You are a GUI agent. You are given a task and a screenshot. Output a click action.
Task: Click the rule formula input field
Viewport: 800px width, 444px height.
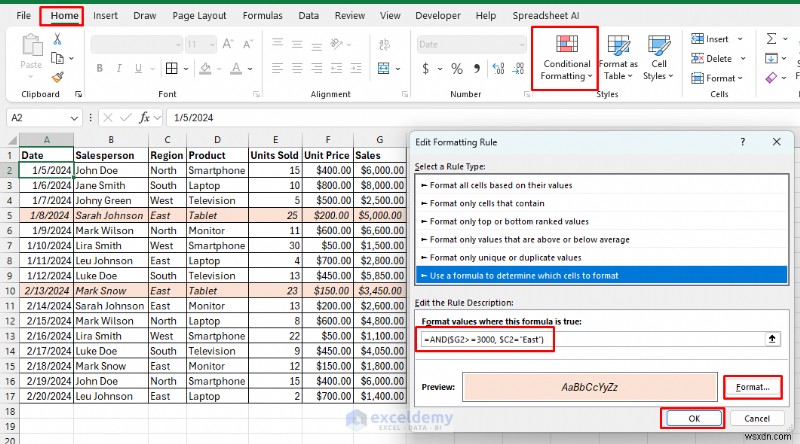[x=592, y=339]
